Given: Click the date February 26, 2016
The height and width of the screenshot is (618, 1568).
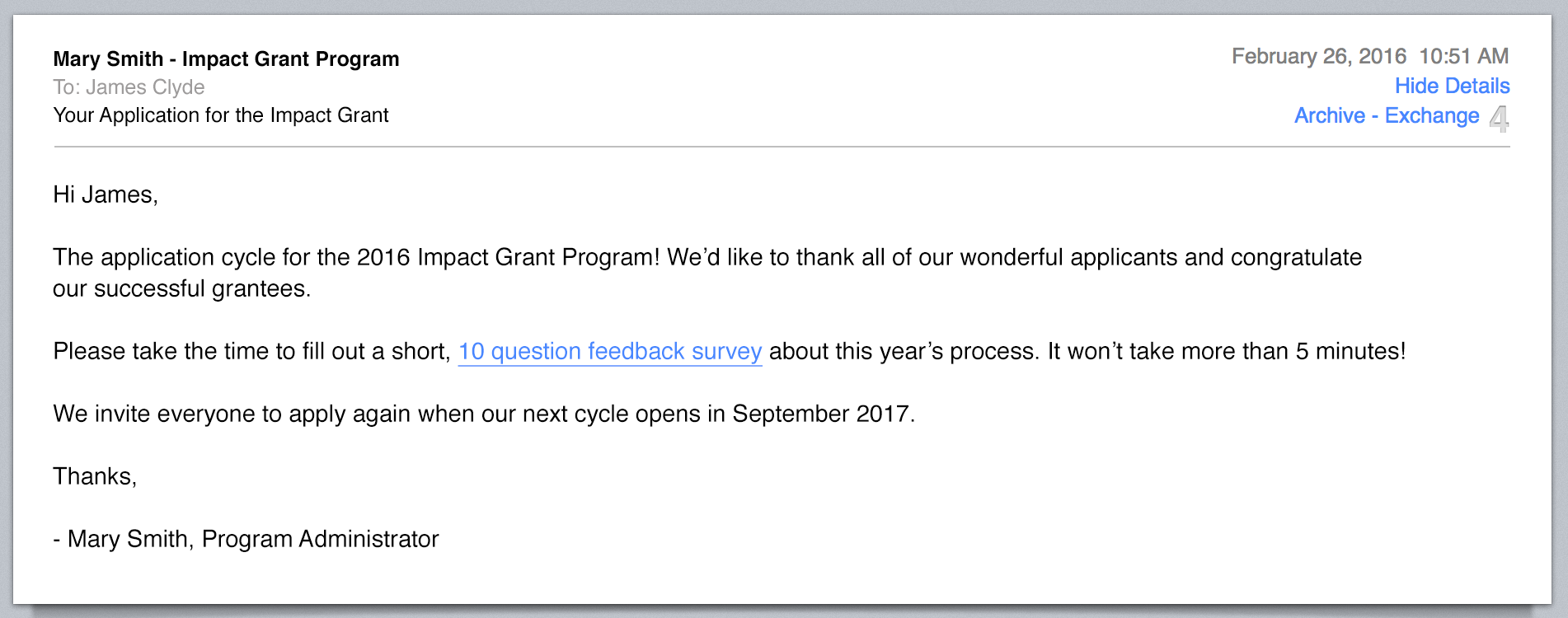Looking at the screenshot, I should (x=1318, y=56).
